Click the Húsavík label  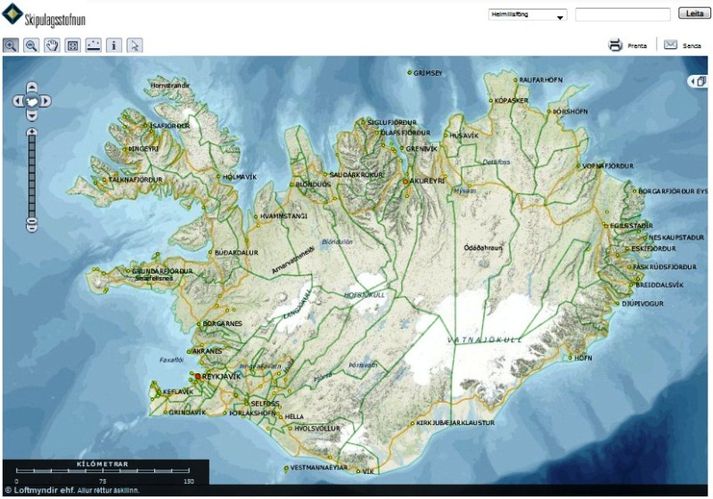(464, 136)
